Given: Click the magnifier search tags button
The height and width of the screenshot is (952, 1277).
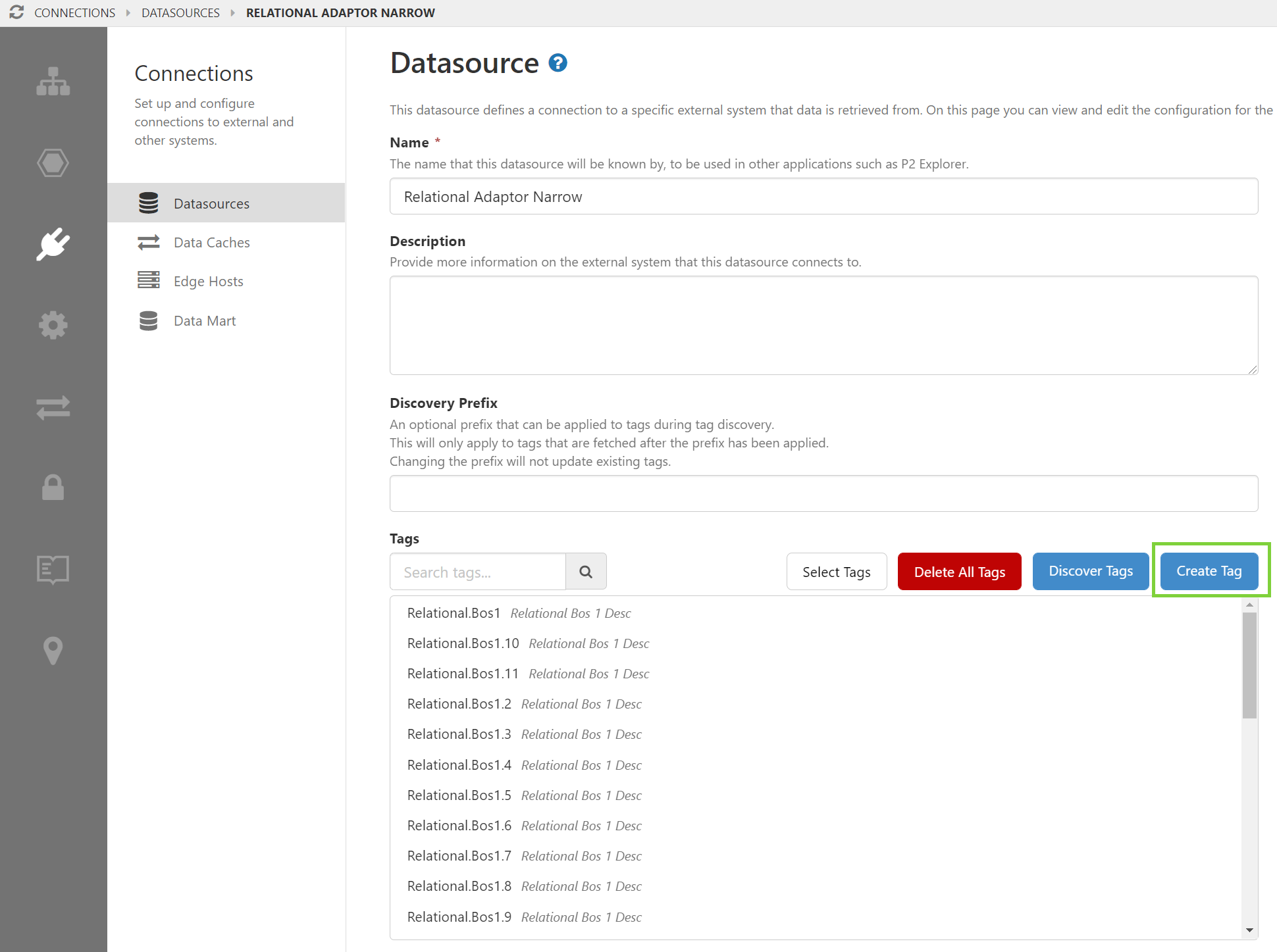Looking at the screenshot, I should [x=586, y=572].
